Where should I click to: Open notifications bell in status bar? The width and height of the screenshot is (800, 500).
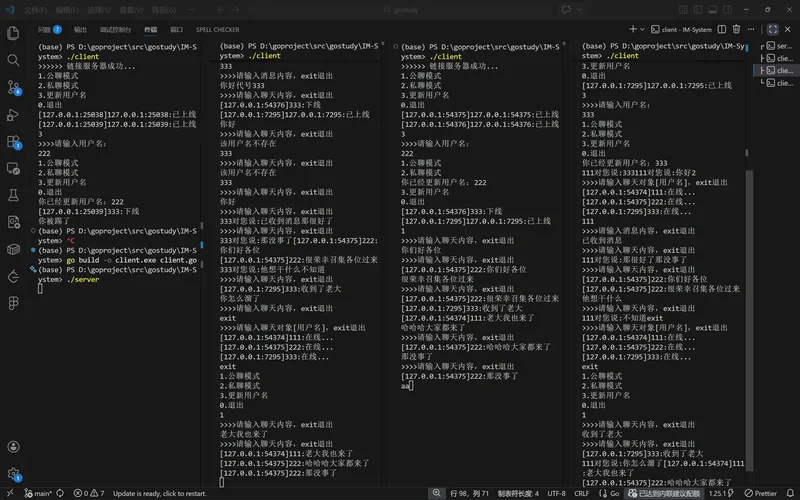tap(790, 493)
